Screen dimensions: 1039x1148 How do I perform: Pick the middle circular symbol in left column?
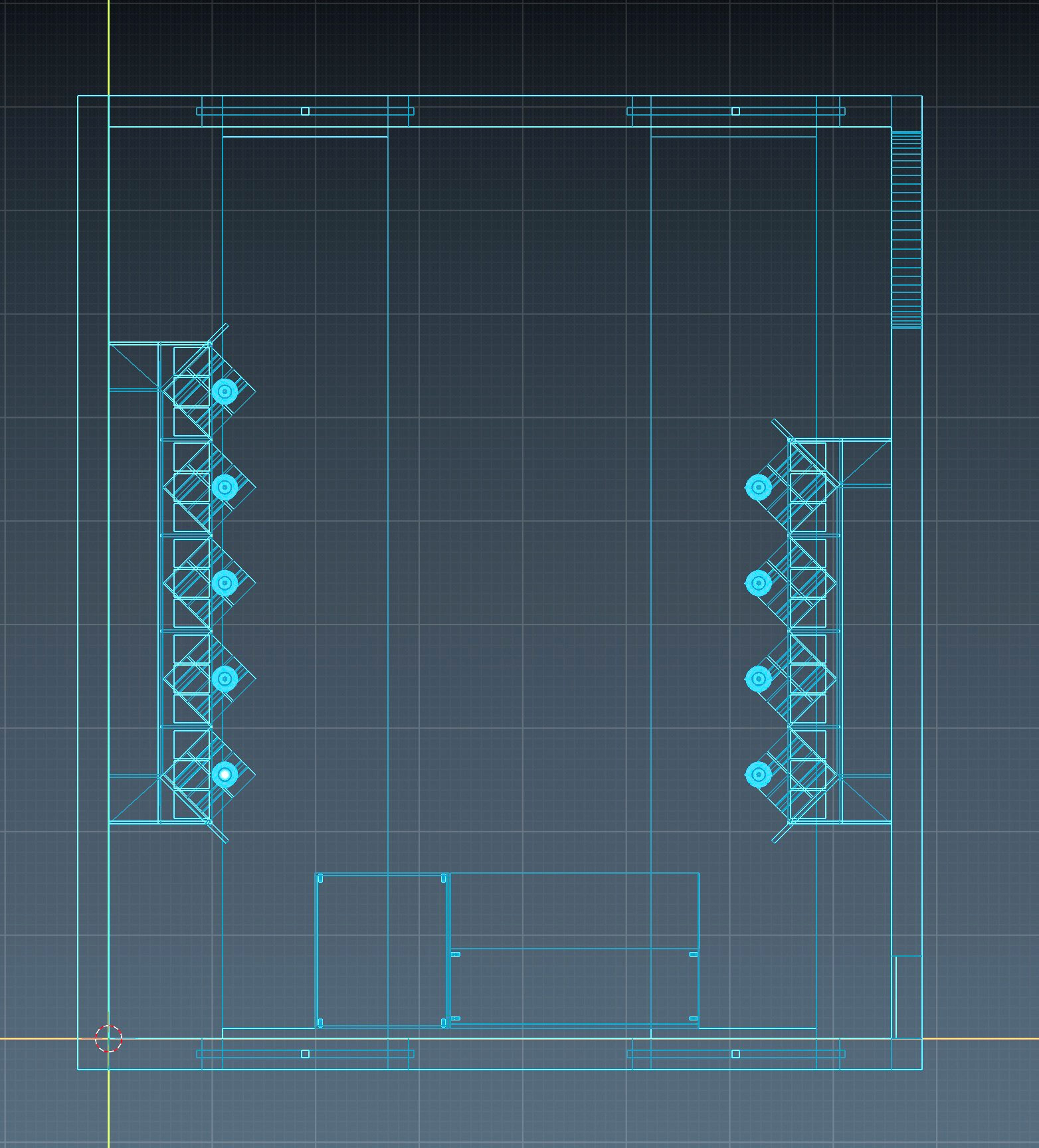[225, 583]
